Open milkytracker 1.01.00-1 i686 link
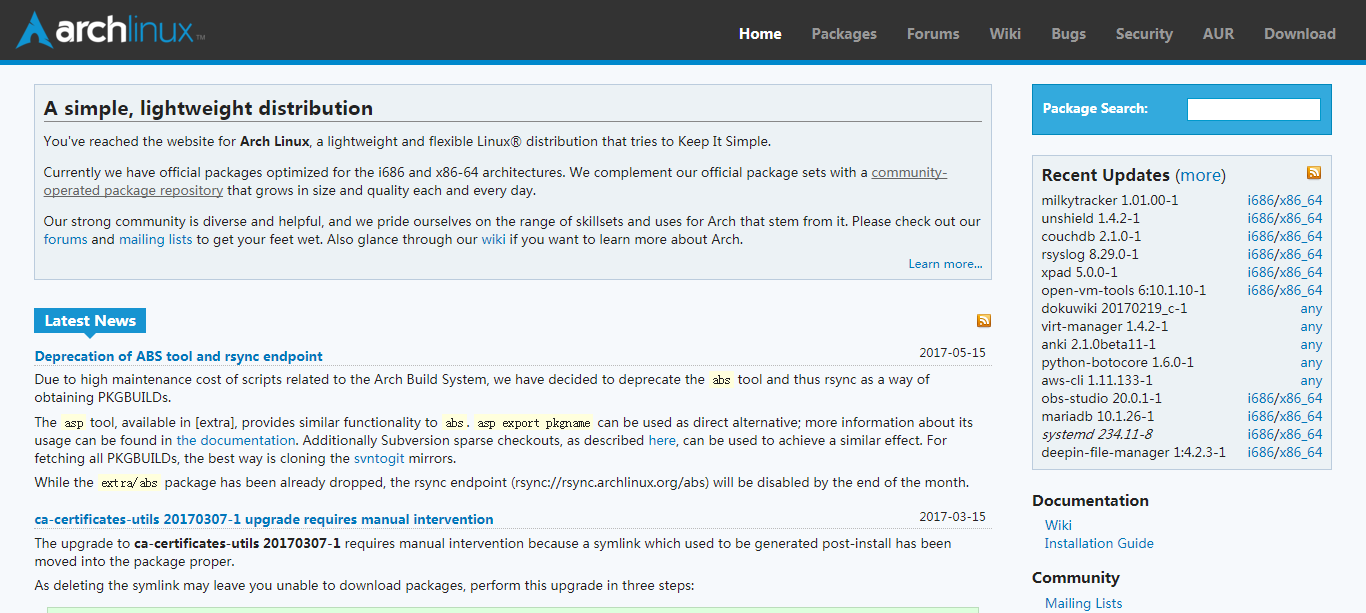1366x613 pixels. coord(1259,200)
